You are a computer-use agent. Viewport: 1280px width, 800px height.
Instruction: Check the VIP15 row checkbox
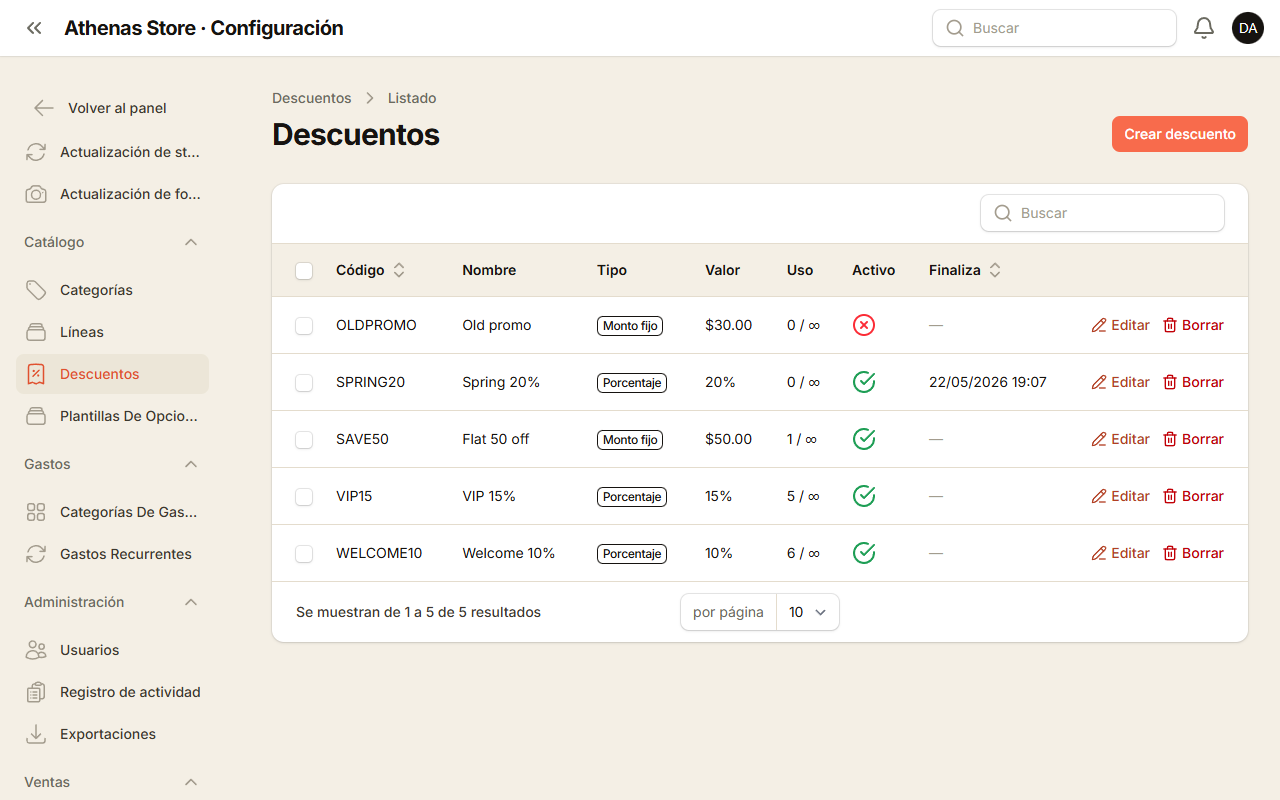[304, 496]
